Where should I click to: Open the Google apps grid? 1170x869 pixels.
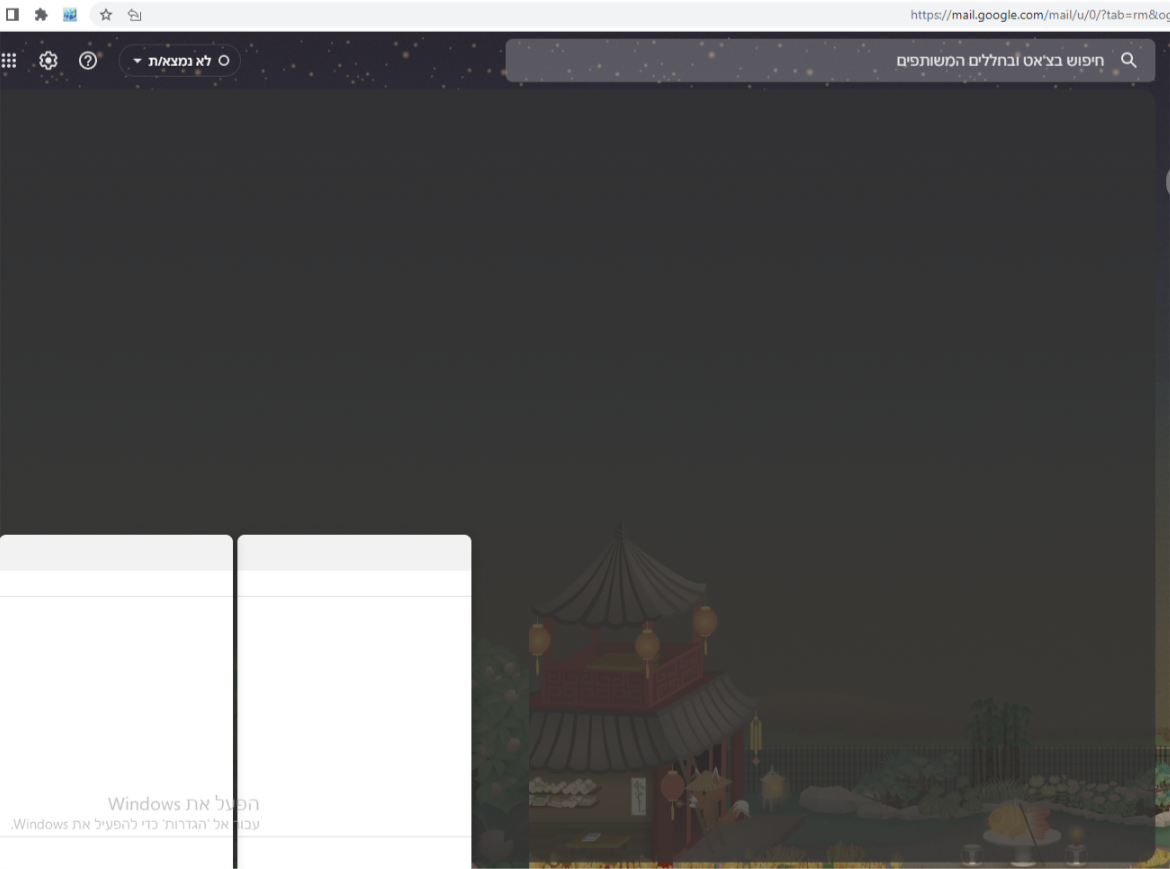[x=9, y=60]
